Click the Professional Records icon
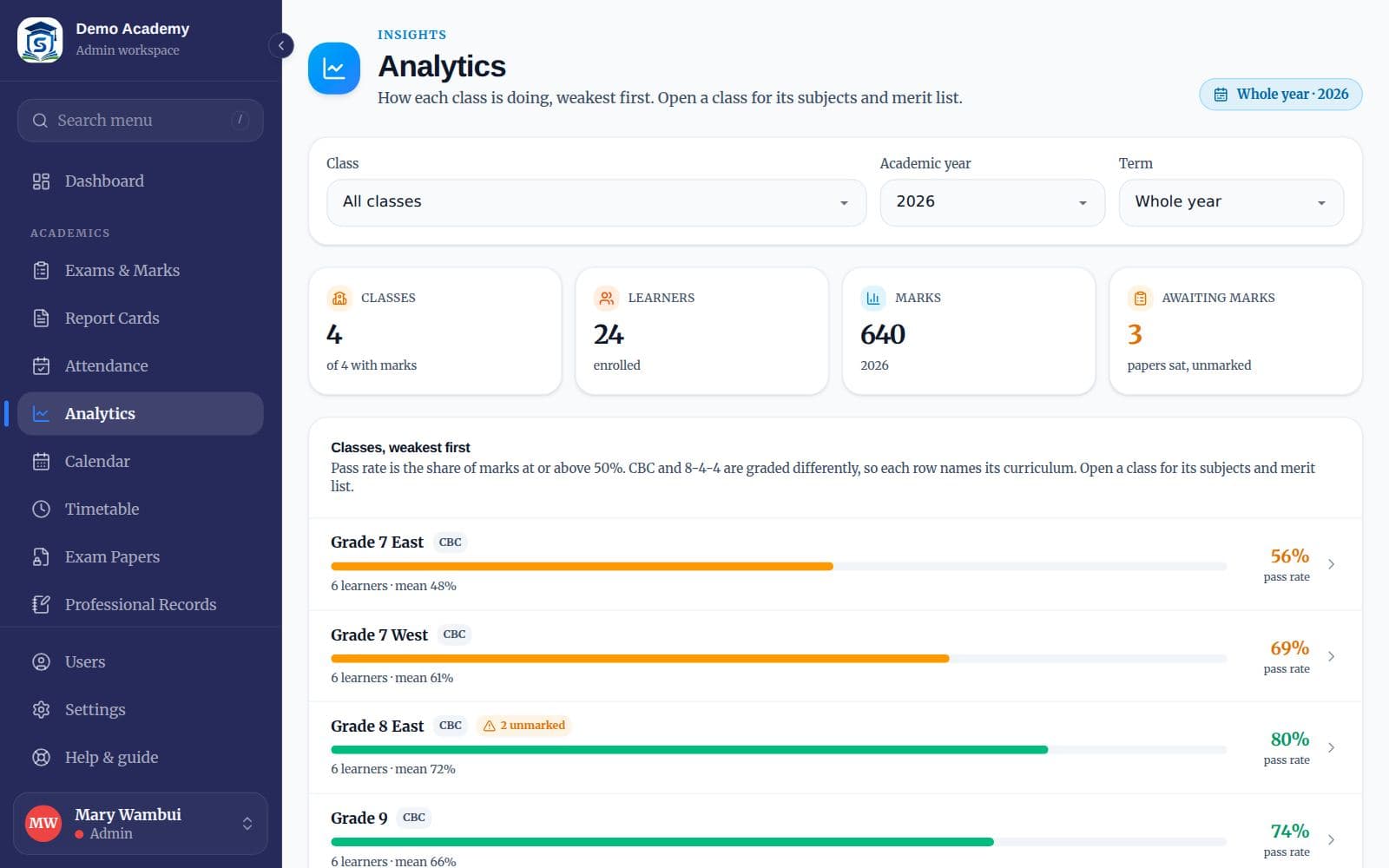The width and height of the screenshot is (1389, 868). click(41, 605)
